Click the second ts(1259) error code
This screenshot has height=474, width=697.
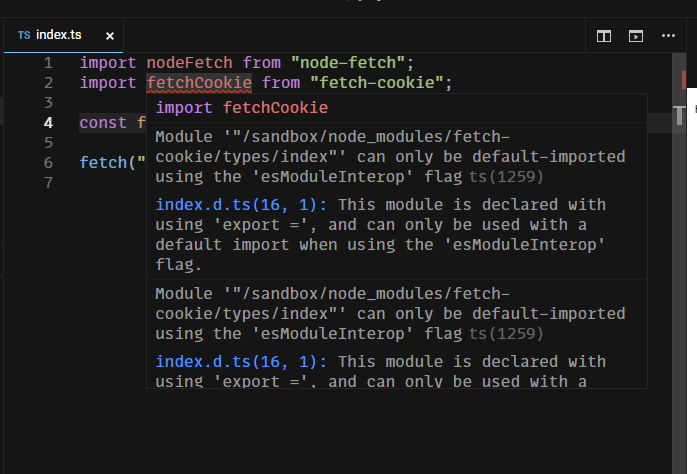click(x=506, y=334)
